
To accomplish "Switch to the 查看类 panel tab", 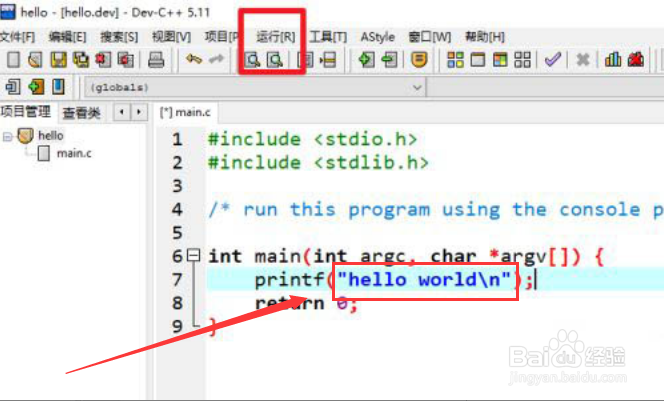I will click(x=81, y=113).
